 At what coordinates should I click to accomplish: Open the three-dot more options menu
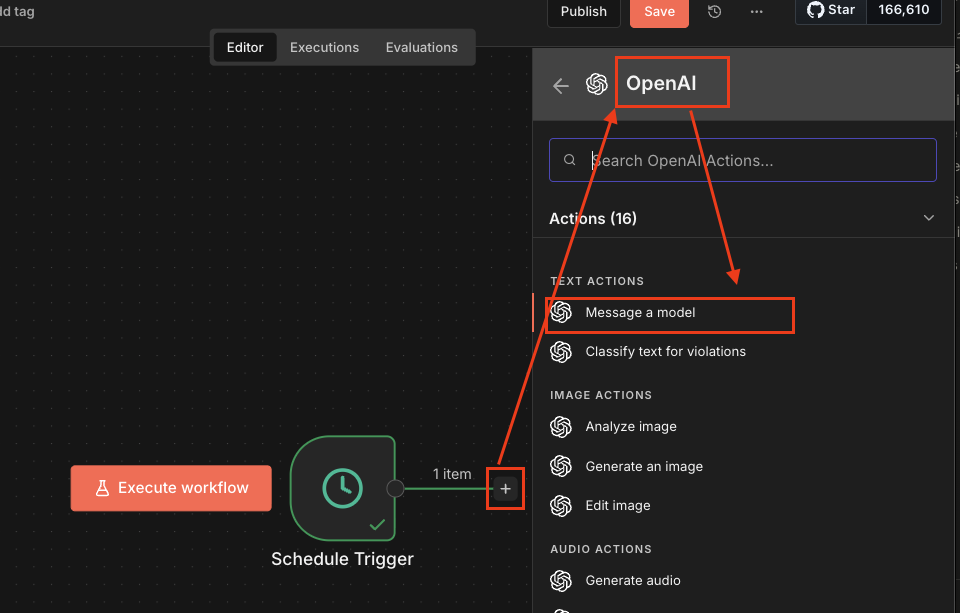pyautogui.click(x=757, y=12)
